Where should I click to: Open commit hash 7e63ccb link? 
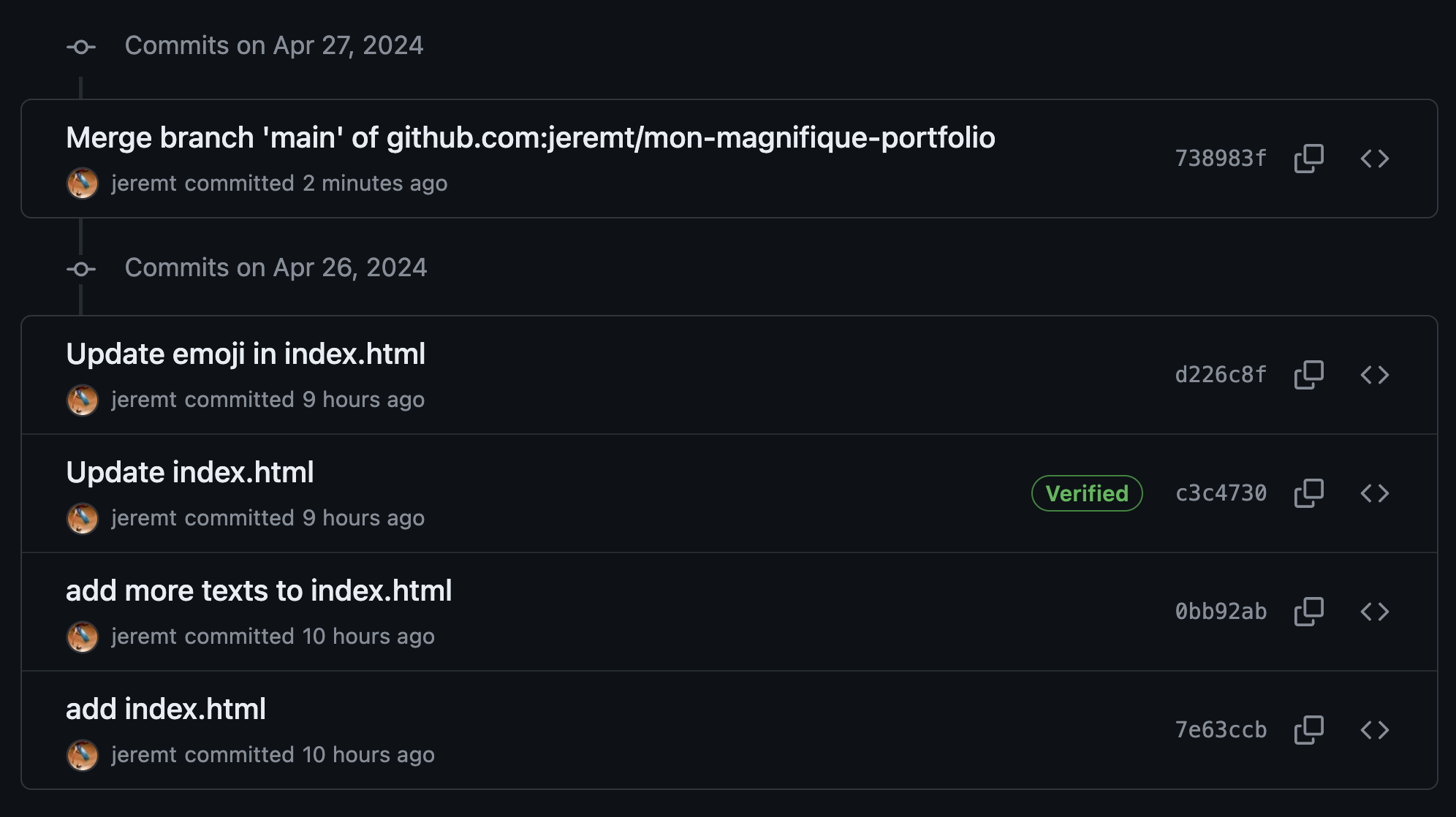click(1220, 730)
